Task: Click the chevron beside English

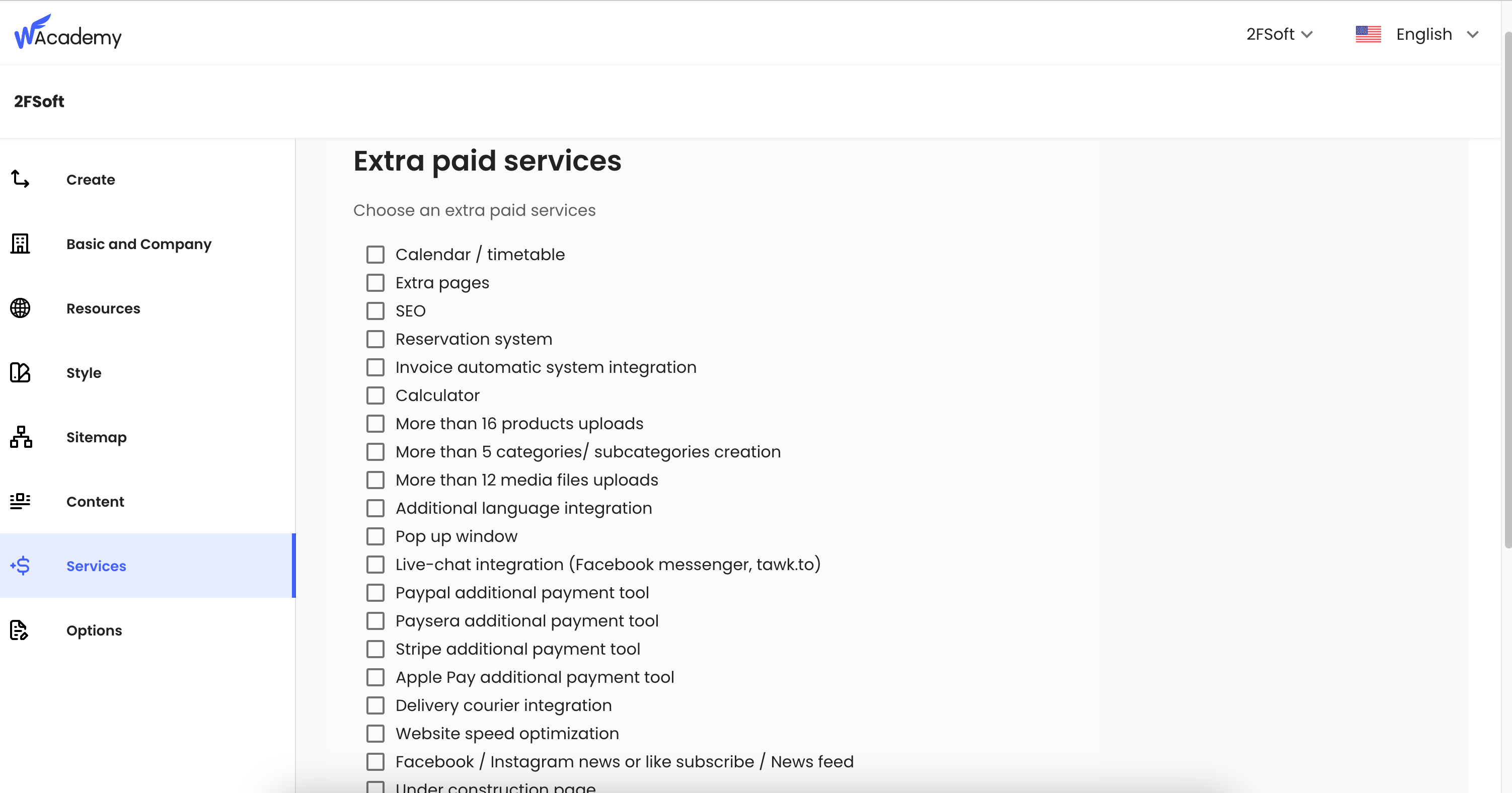Action: 1473,35
